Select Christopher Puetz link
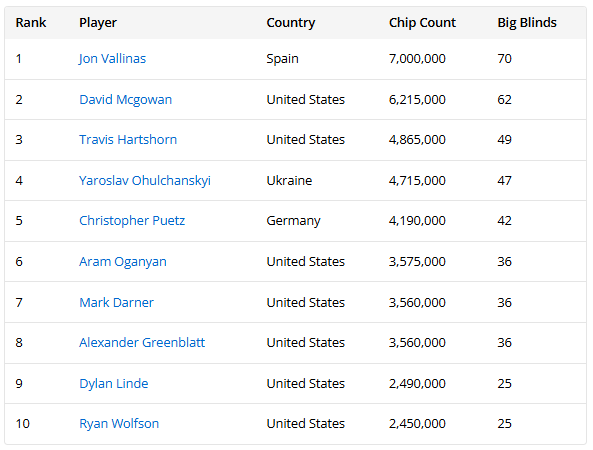This screenshot has width=593, height=450. point(132,221)
